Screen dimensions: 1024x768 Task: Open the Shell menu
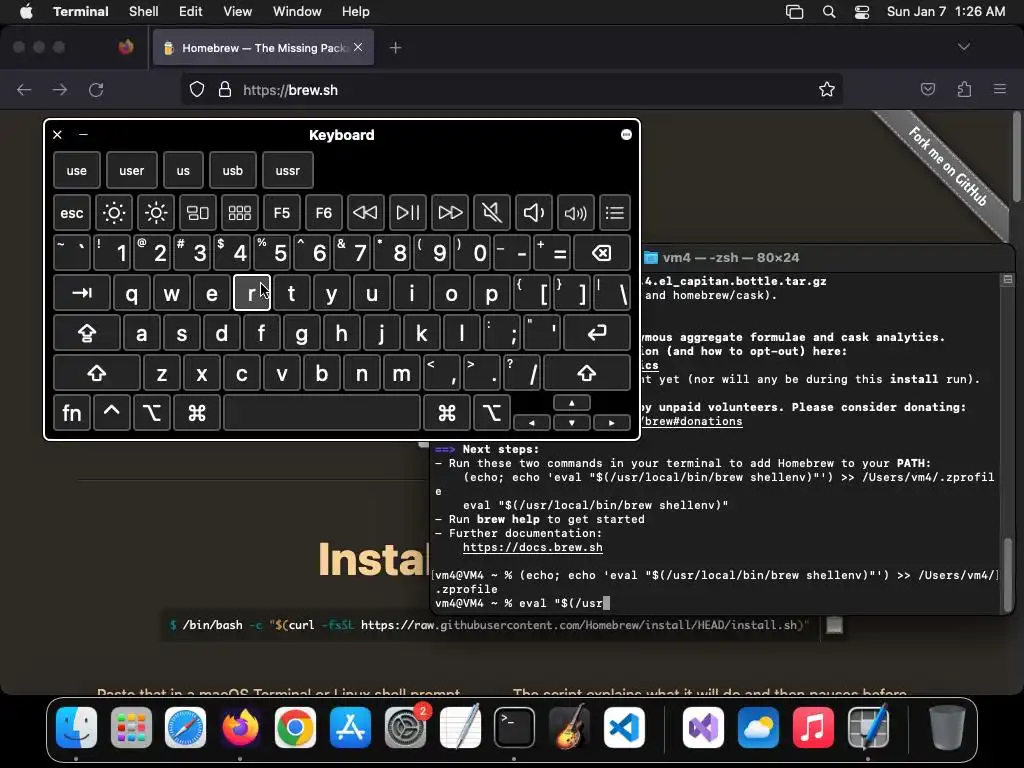[144, 12]
